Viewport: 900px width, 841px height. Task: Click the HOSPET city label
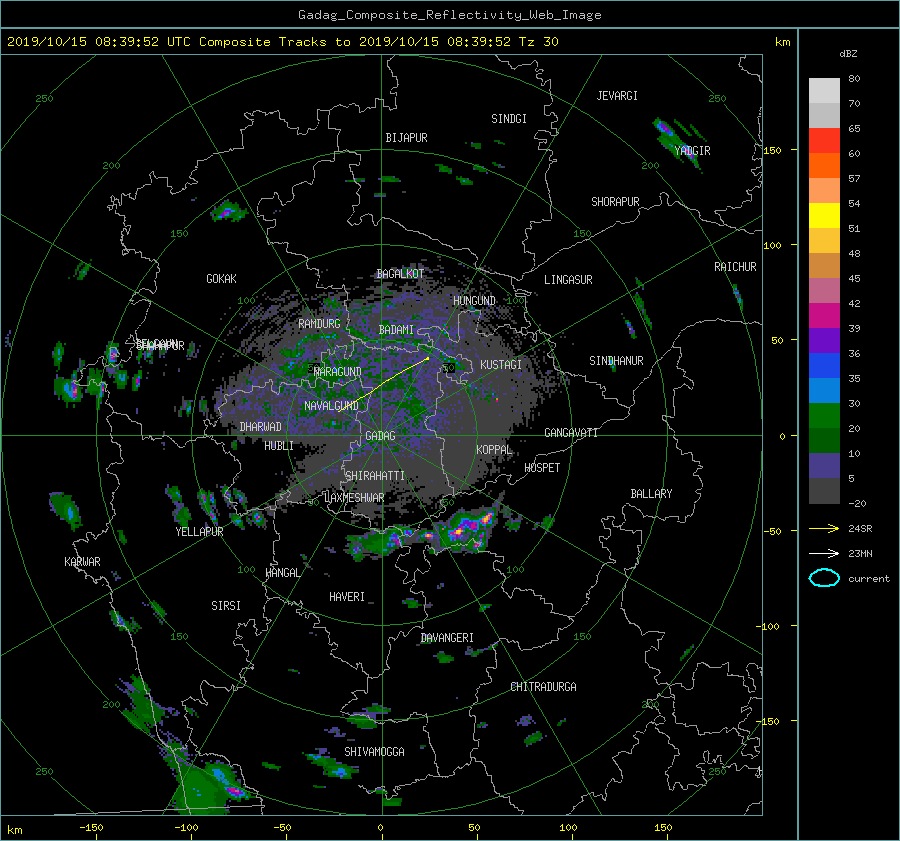click(542, 468)
